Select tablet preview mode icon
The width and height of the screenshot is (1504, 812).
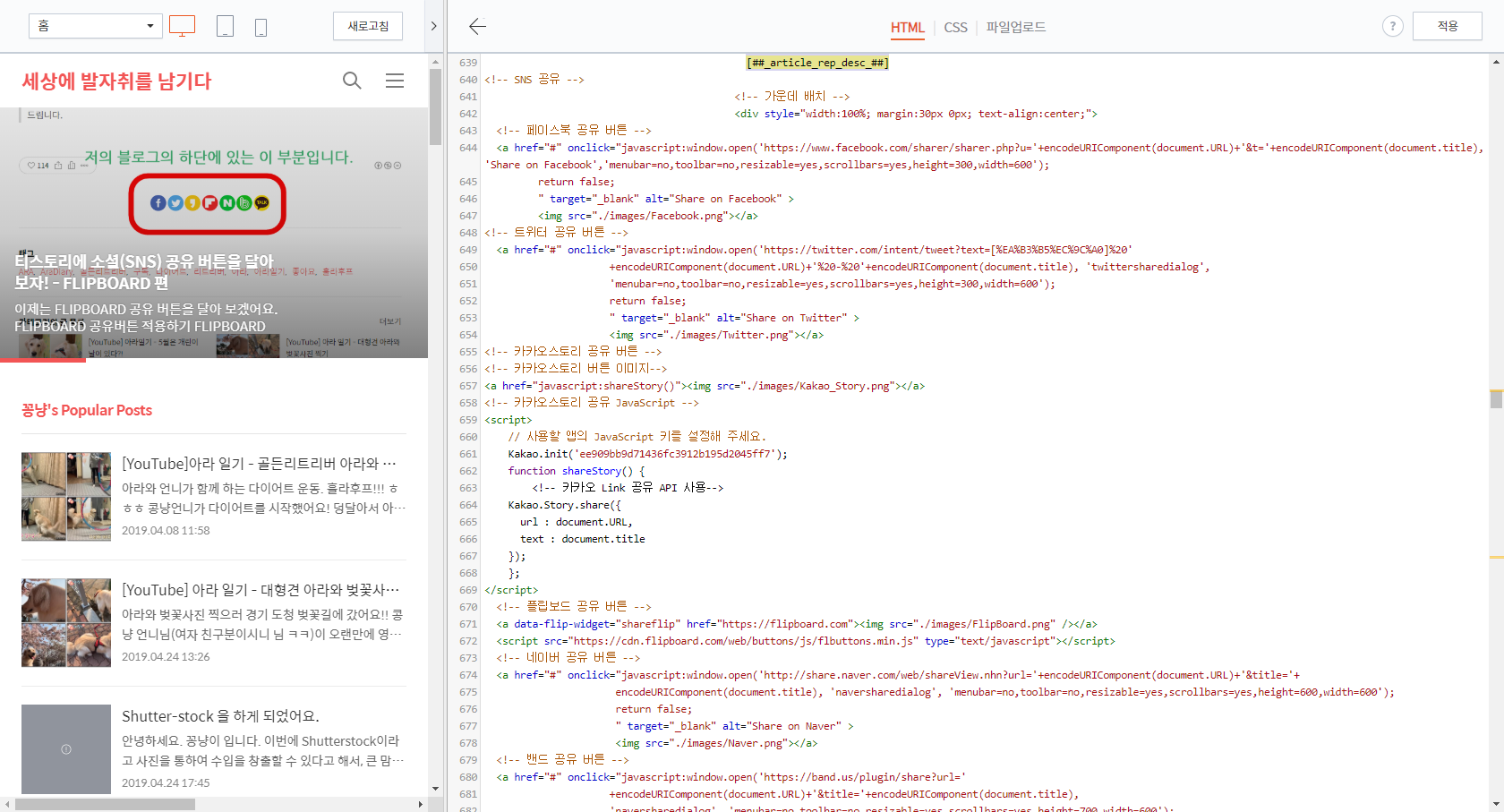point(226,26)
